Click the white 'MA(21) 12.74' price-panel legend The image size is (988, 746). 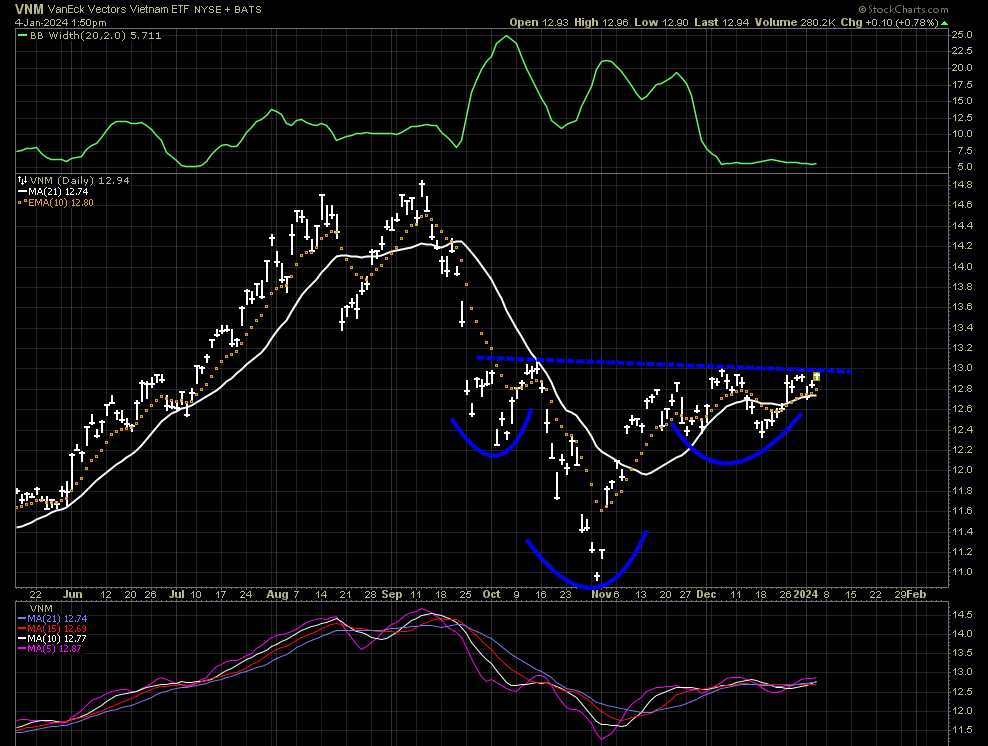(58, 192)
